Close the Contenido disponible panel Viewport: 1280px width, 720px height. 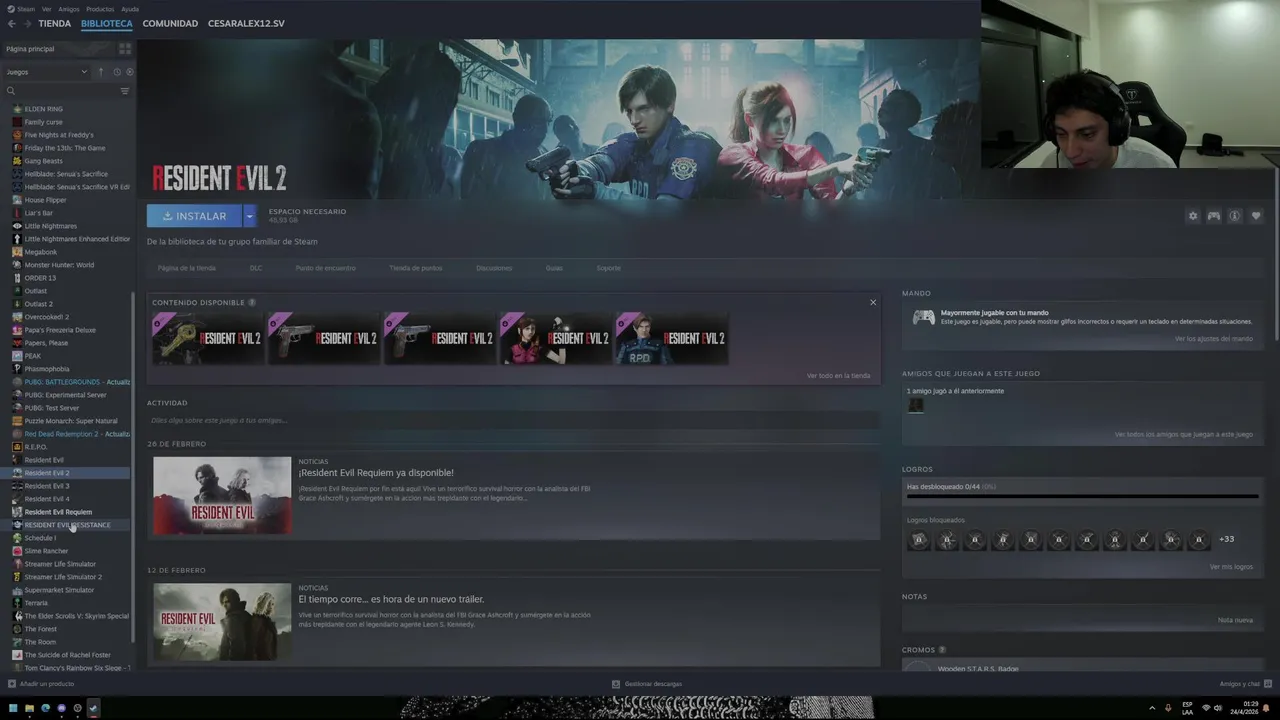[873, 302]
